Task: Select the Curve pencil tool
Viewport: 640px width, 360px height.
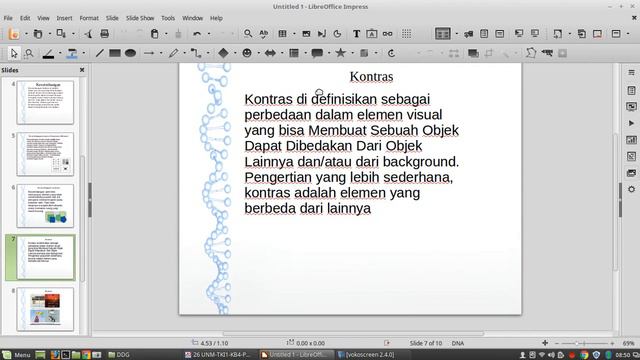Action: (173, 53)
